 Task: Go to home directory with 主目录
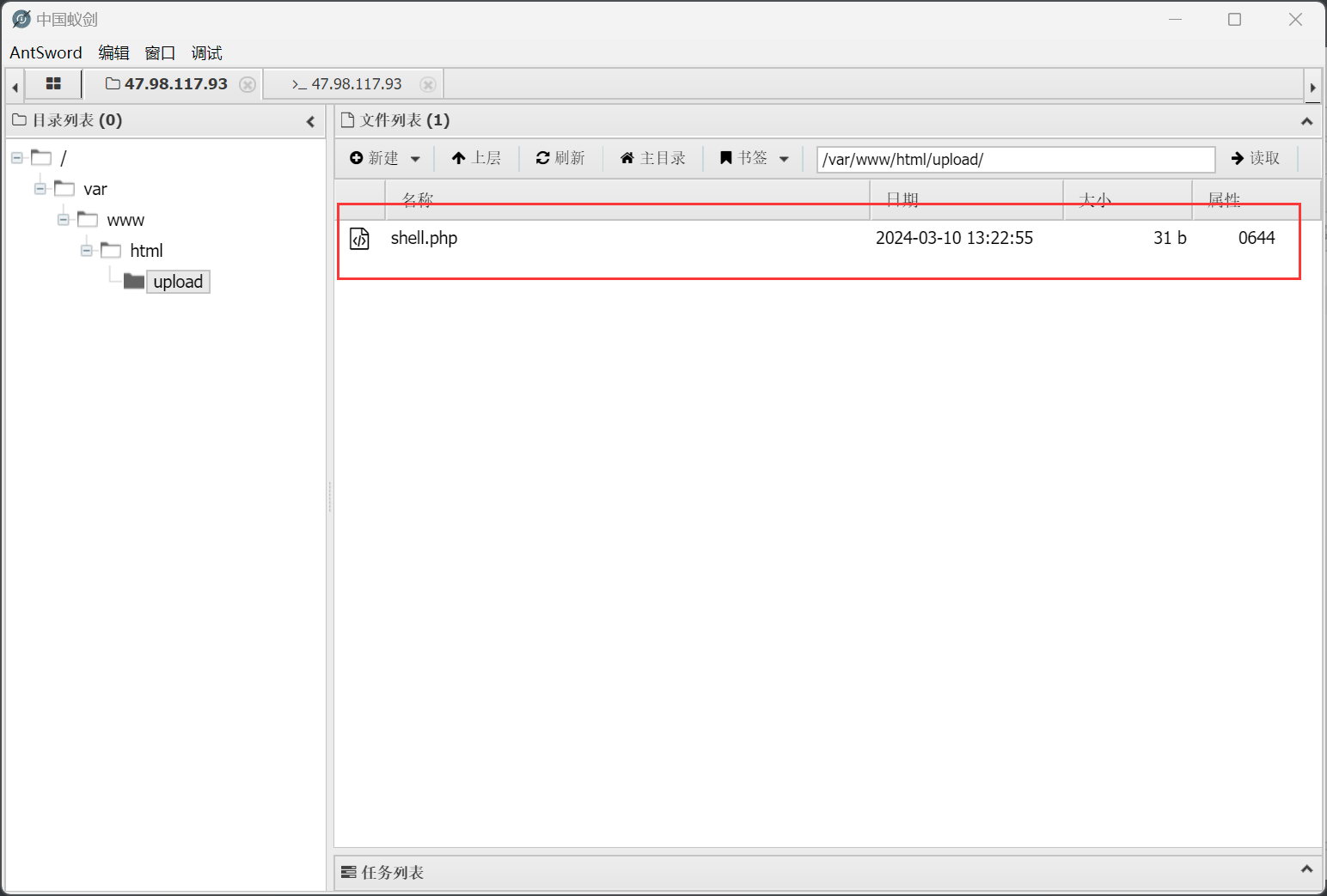(x=653, y=158)
